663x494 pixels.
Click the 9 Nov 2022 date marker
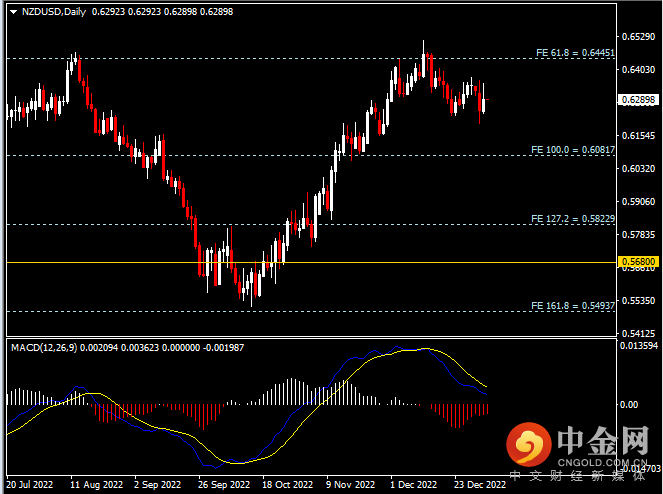point(349,484)
